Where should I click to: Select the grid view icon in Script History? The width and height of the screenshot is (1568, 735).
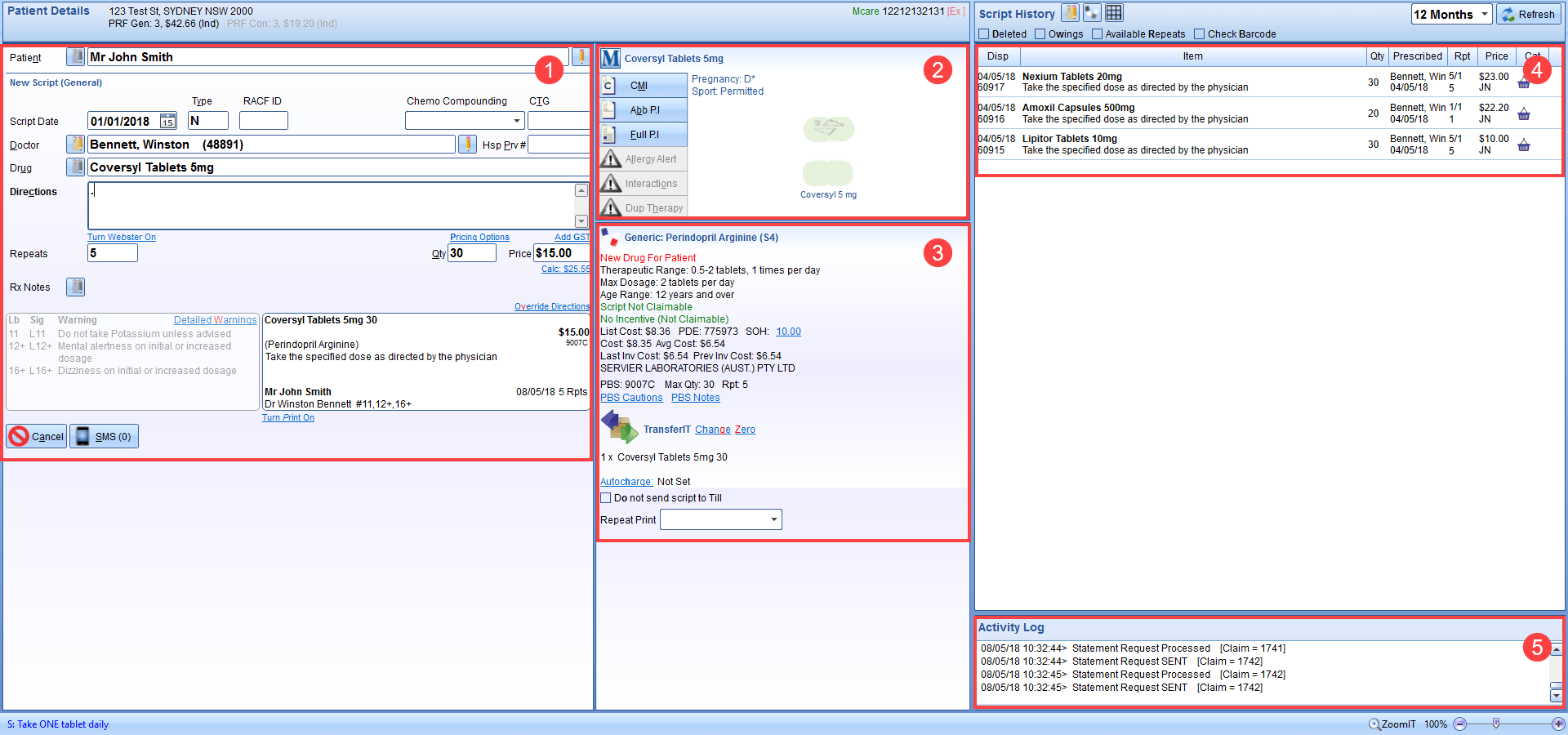click(1113, 12)
